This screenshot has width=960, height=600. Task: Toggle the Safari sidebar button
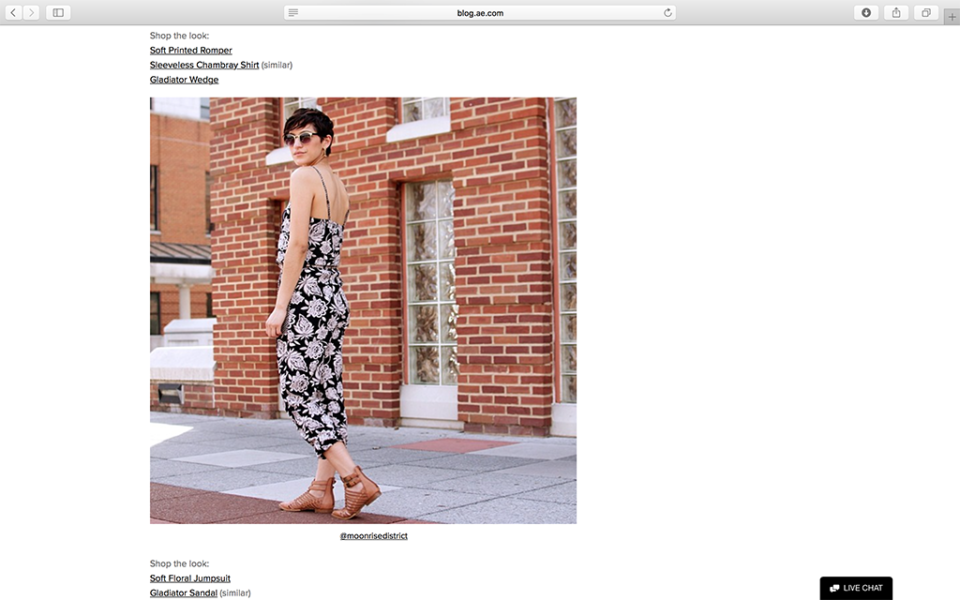58,12
